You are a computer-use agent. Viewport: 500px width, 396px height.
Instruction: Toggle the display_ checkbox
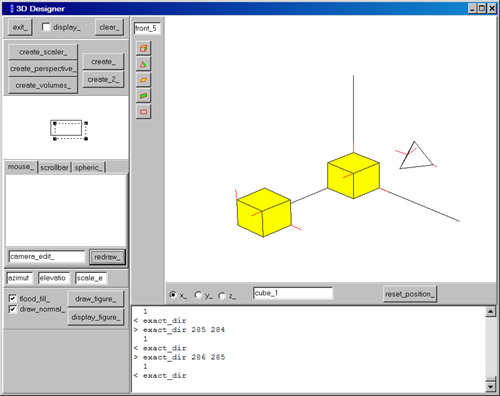click(46, 27)
